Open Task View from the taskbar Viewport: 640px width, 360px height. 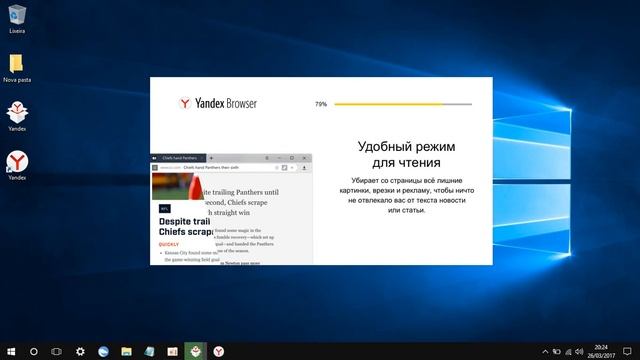[56, 351]
